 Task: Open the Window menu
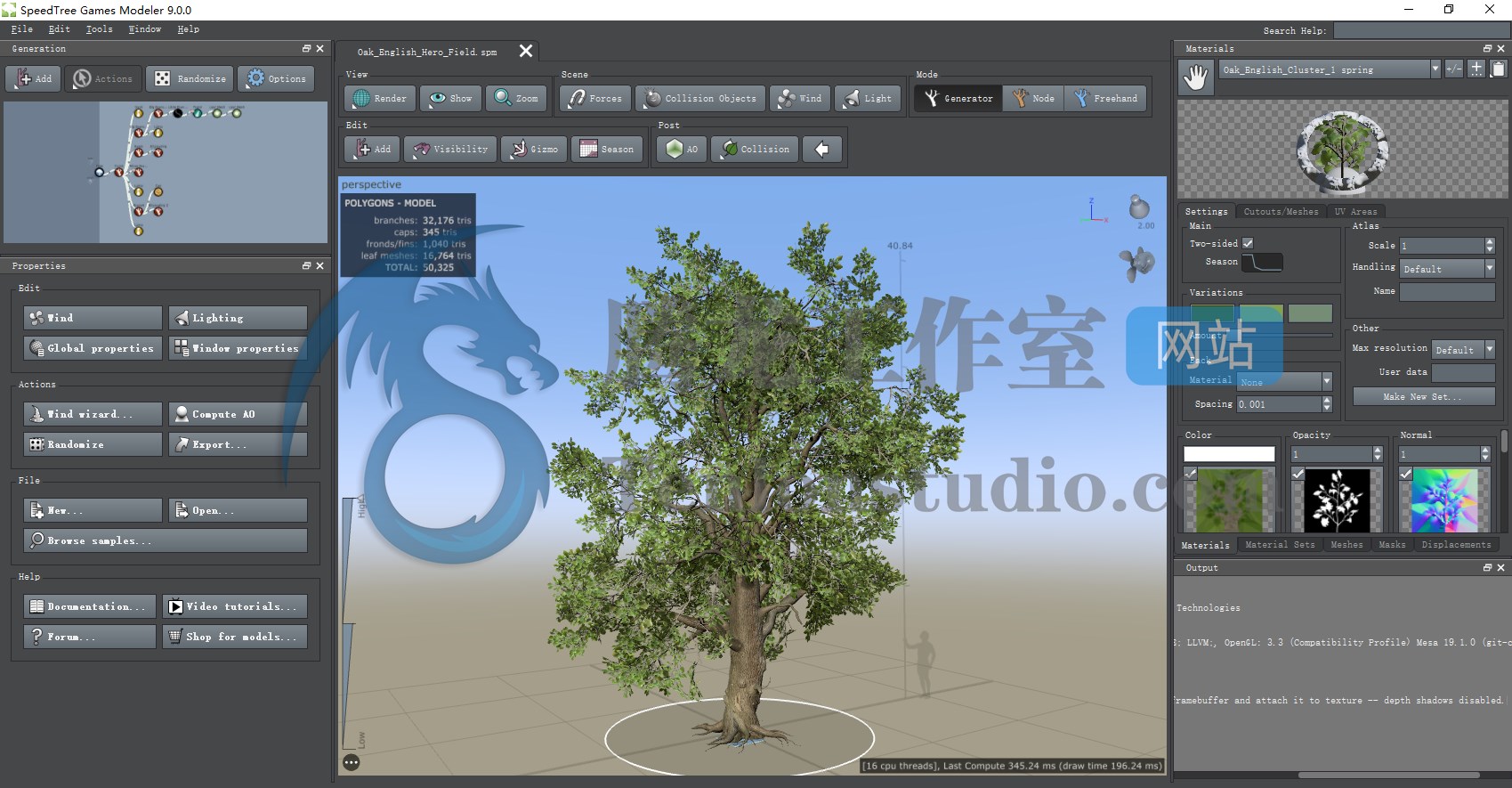pyautogui.click(x=144, y=29)
